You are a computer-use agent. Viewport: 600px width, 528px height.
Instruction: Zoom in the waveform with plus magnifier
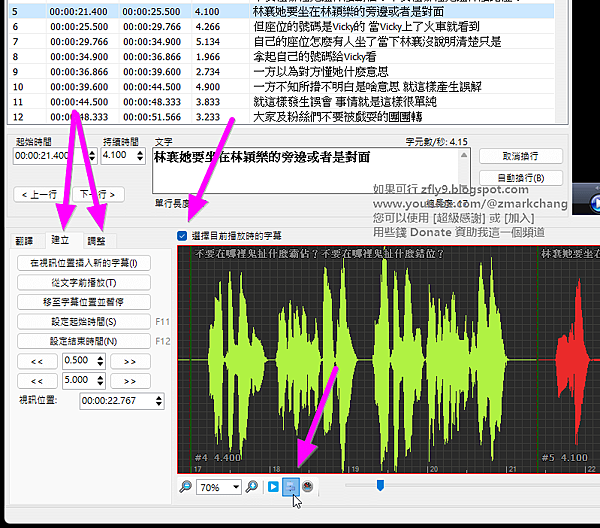pos(252,487)
